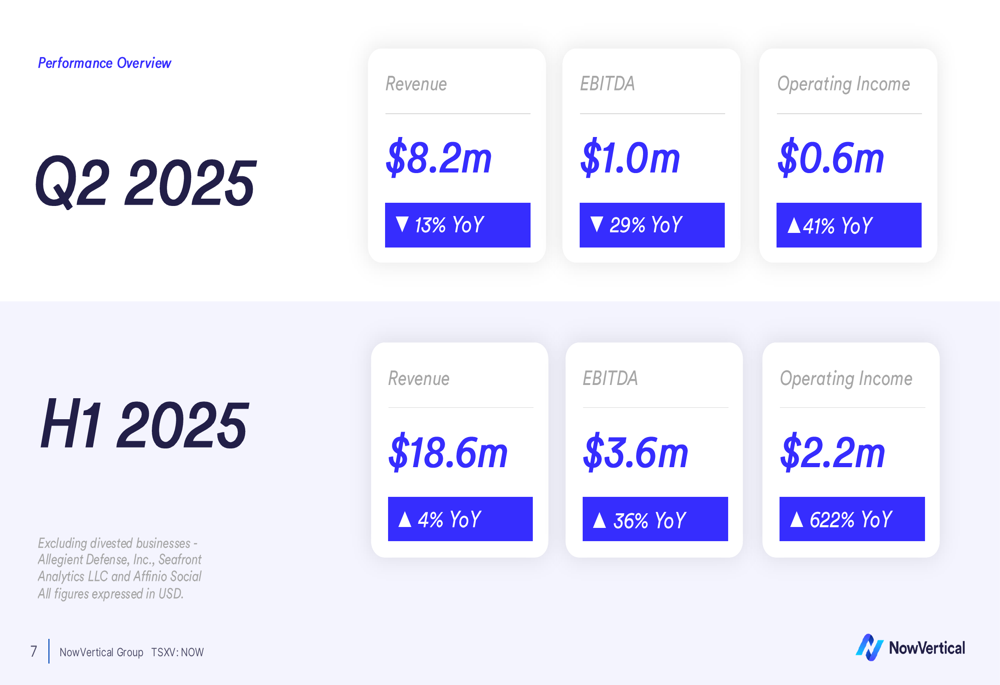This screenshot has width=1000, height=685.
Task: Click the up triangle beside 41% YoY
Action: click(793, 226)
